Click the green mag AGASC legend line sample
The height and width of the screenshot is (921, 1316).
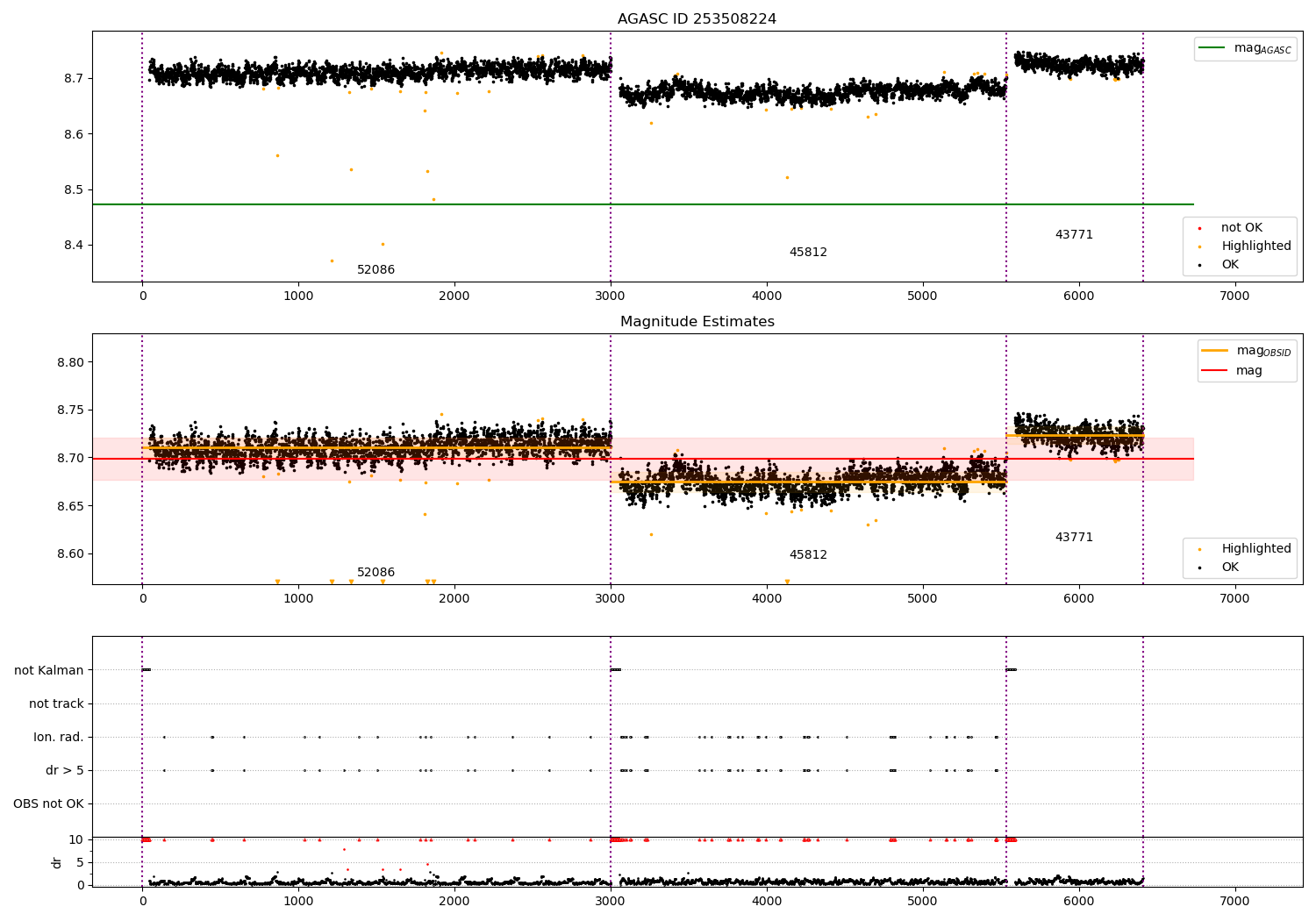(1212, 48)
